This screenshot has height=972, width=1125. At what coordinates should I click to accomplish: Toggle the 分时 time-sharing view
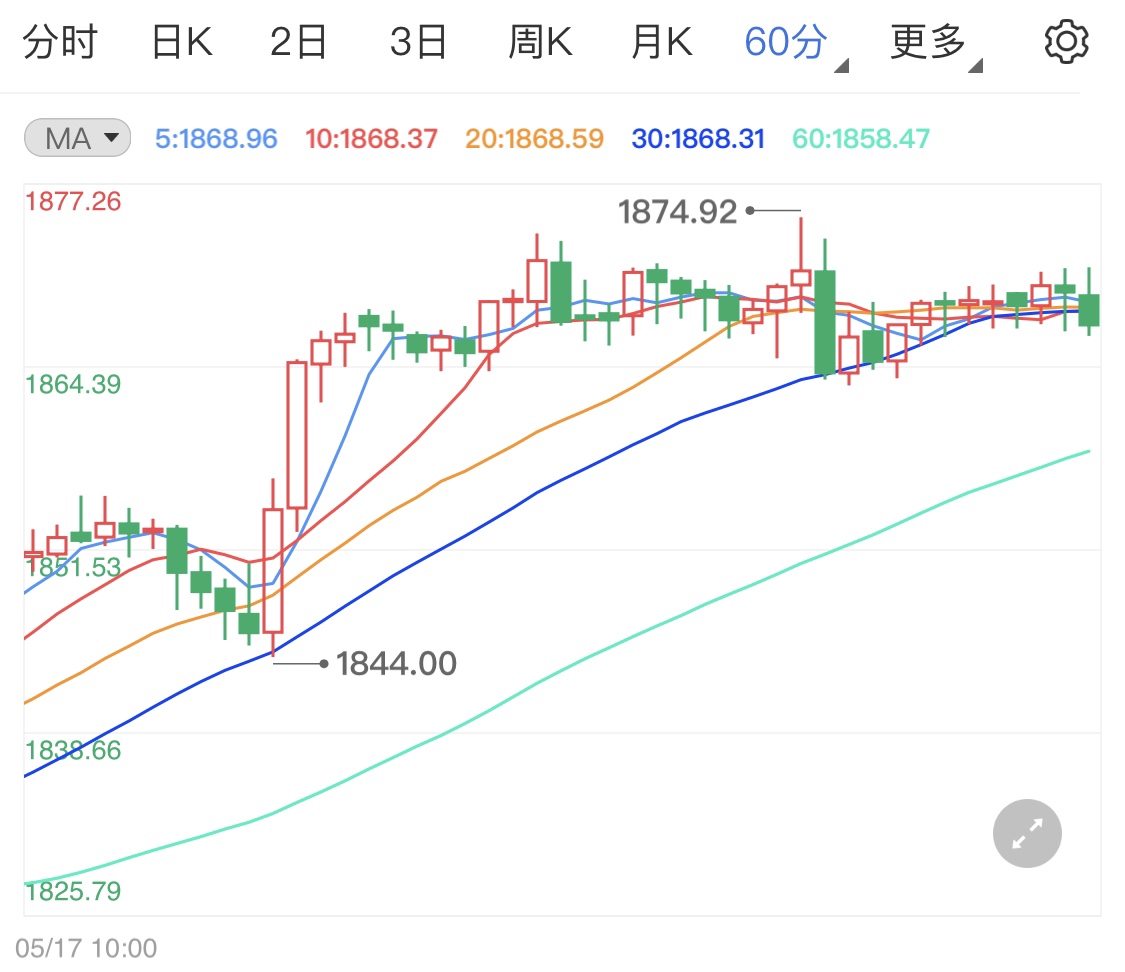click(62, 40)
